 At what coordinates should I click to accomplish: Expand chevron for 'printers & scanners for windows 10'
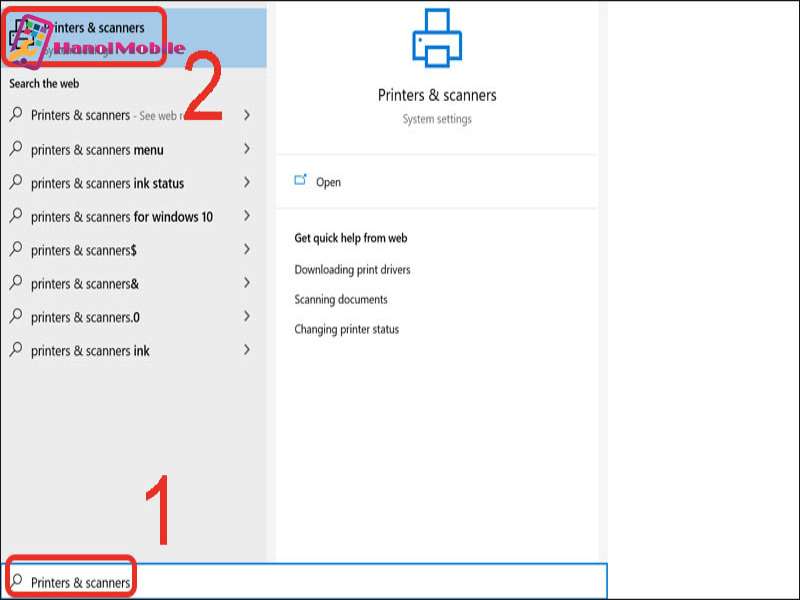point(247,216)
